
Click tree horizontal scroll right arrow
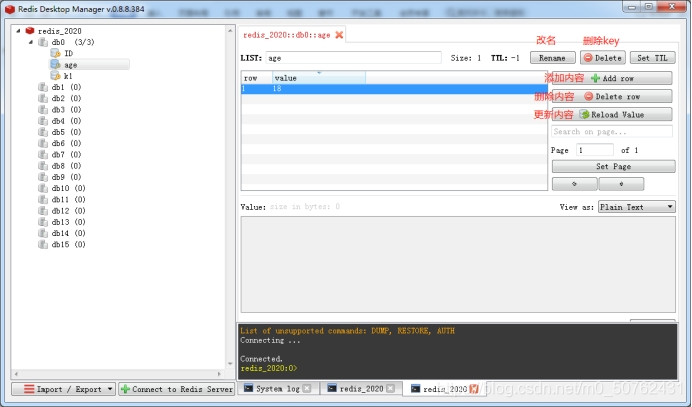219,373
